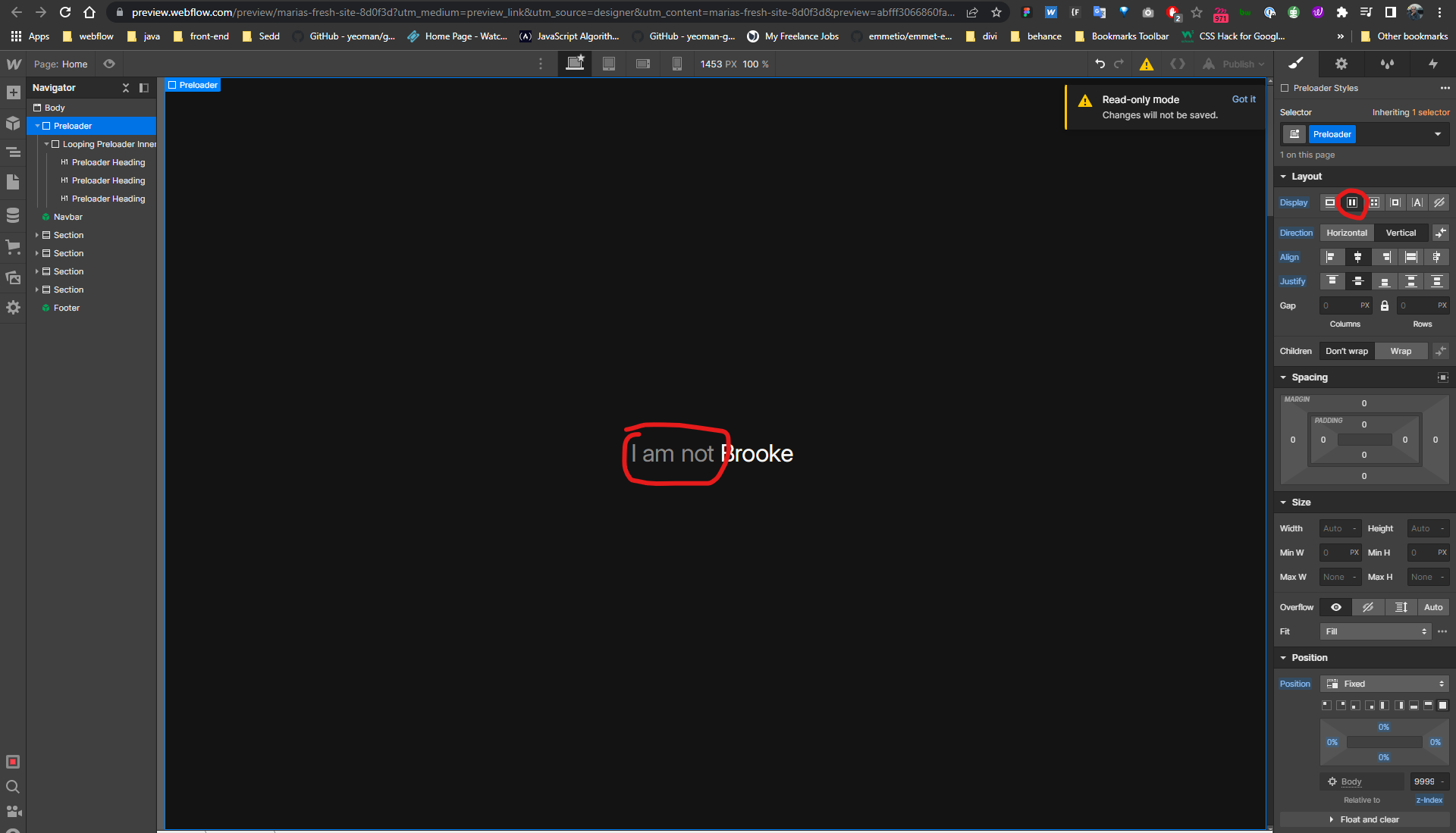This screenshot has height=833, width=1456.
Task: Open the Interactions panel with the lightning icon
Action: click(x=1432, y=64)
